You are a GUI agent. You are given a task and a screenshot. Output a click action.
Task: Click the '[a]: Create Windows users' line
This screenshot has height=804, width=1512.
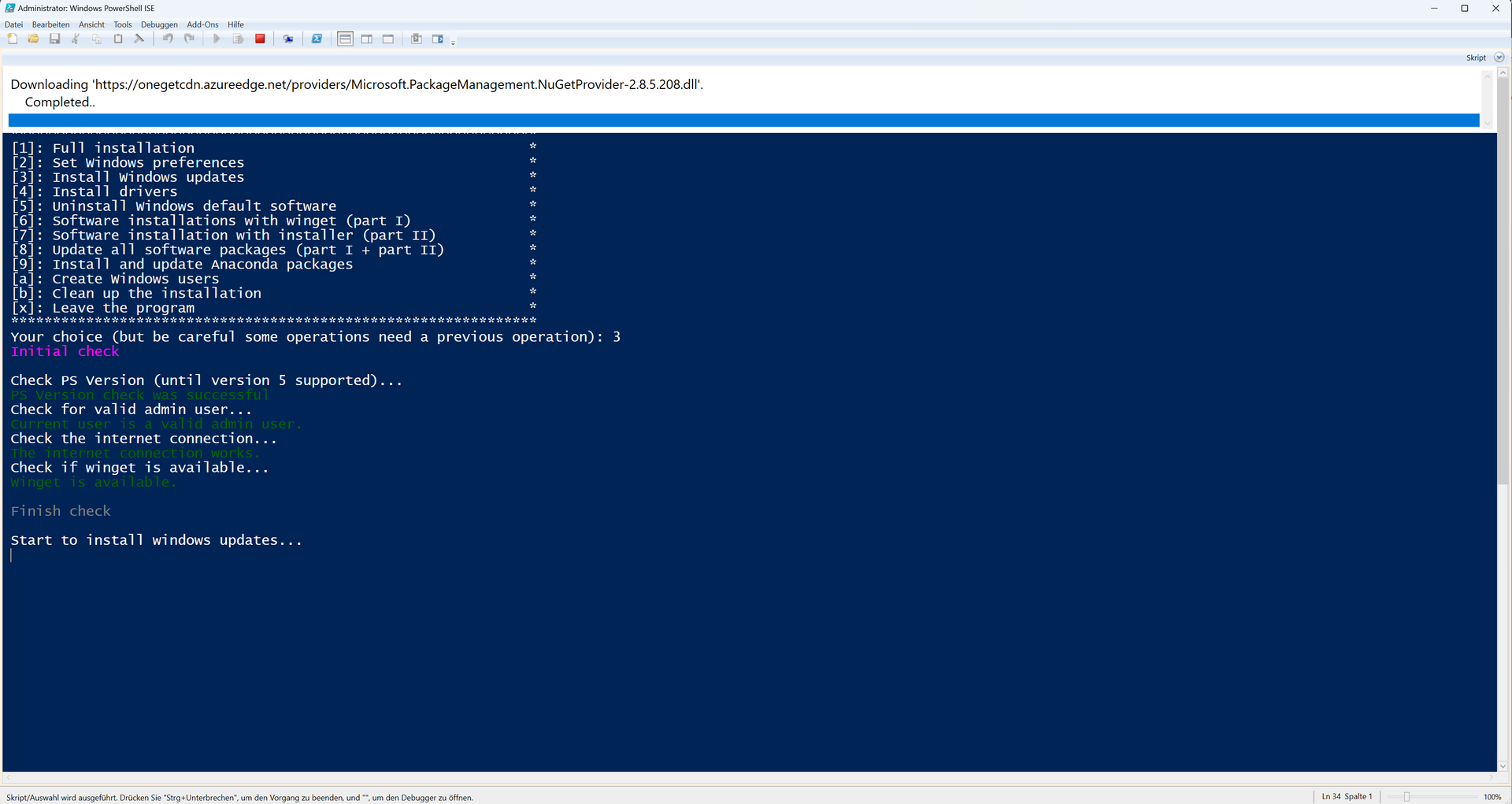116,280
